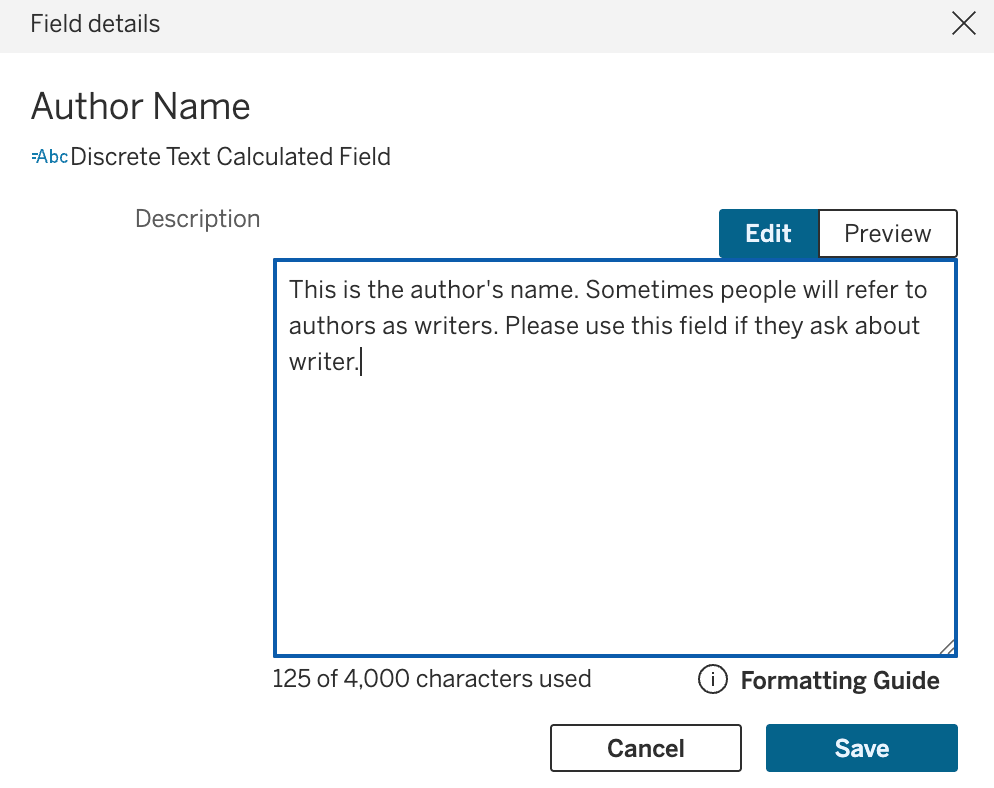The image size is (994, 788).
Task: Open the Formatting Guide info icon
Action: tap(713, 680)
